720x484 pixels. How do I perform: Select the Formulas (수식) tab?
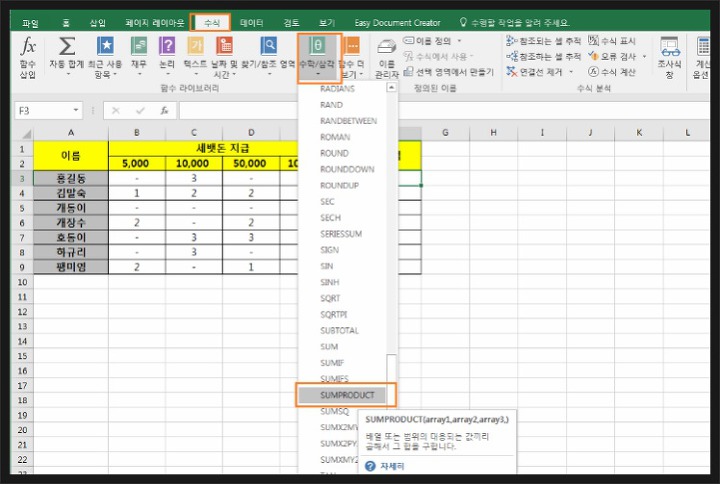pyautogui.click(x=211, y=23)
